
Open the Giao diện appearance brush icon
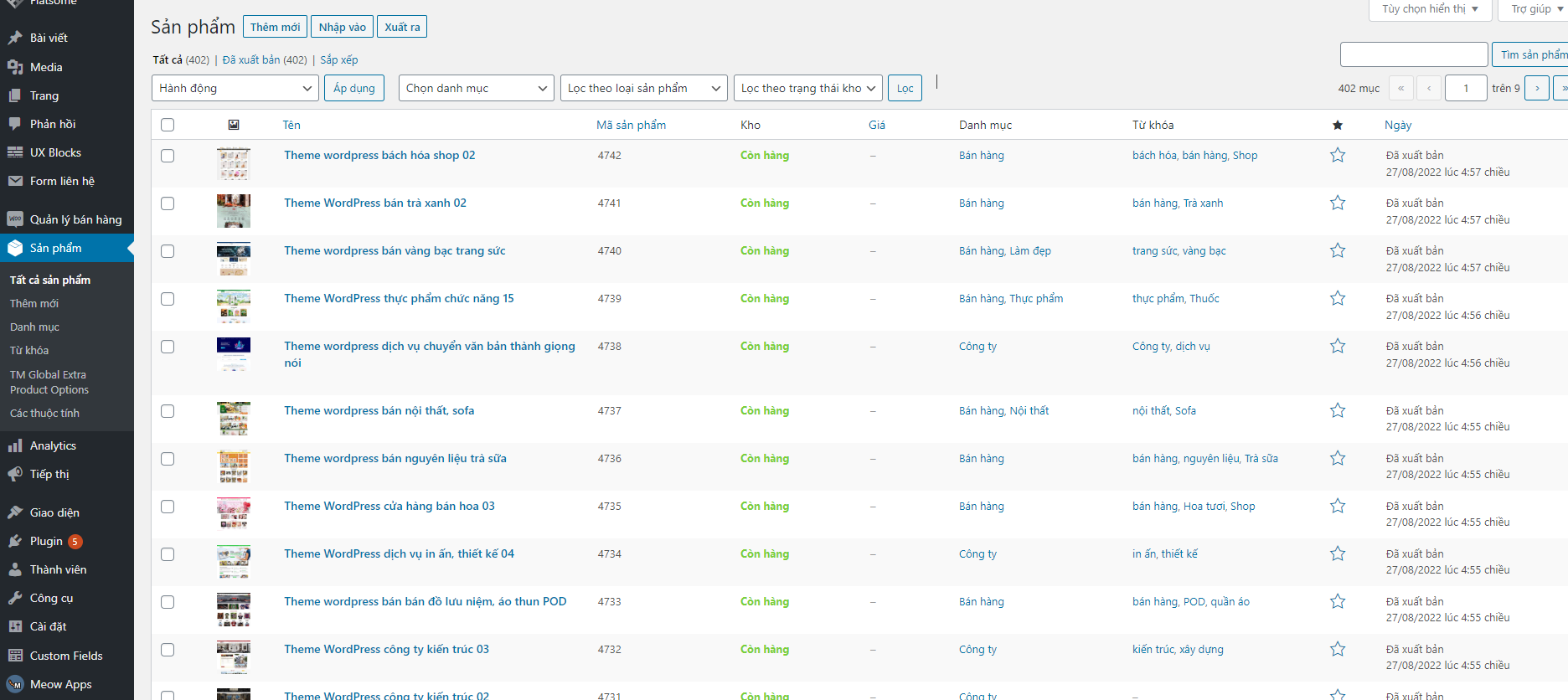coord(15,512)
